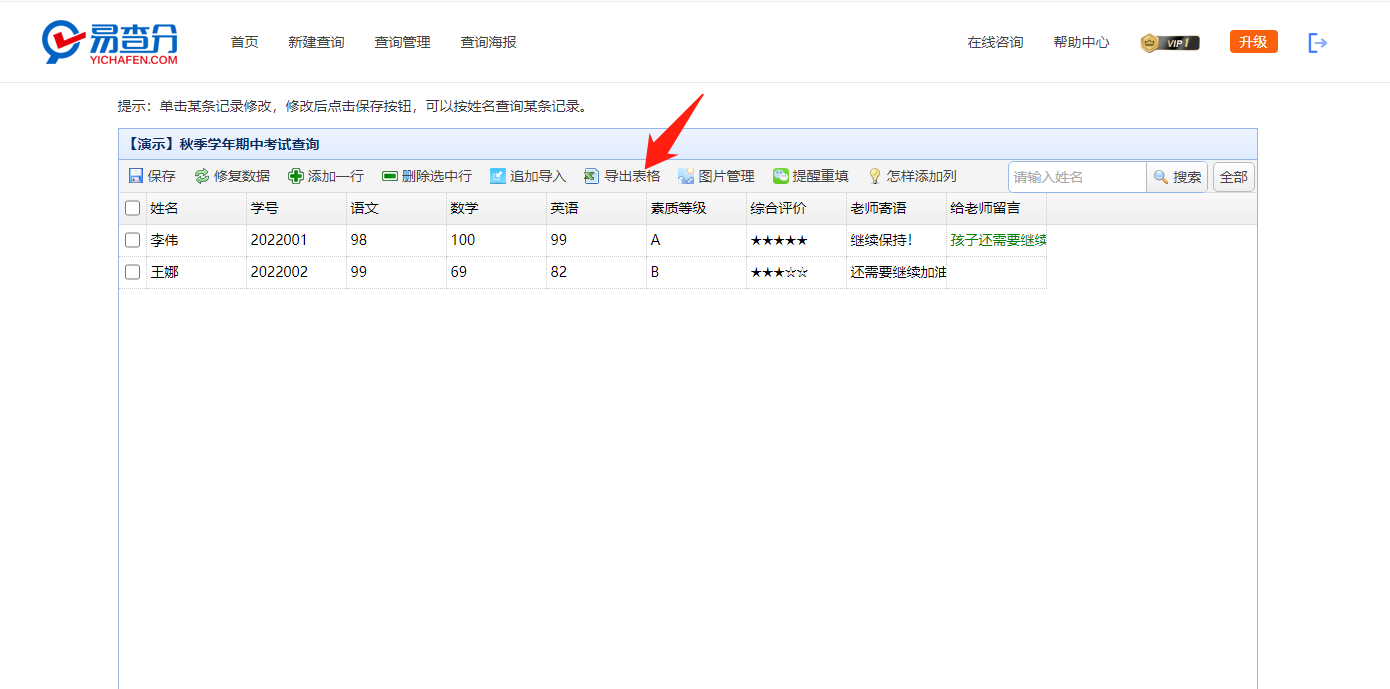
Task: Click 李伟's English score 99
Action: (597, 240)
